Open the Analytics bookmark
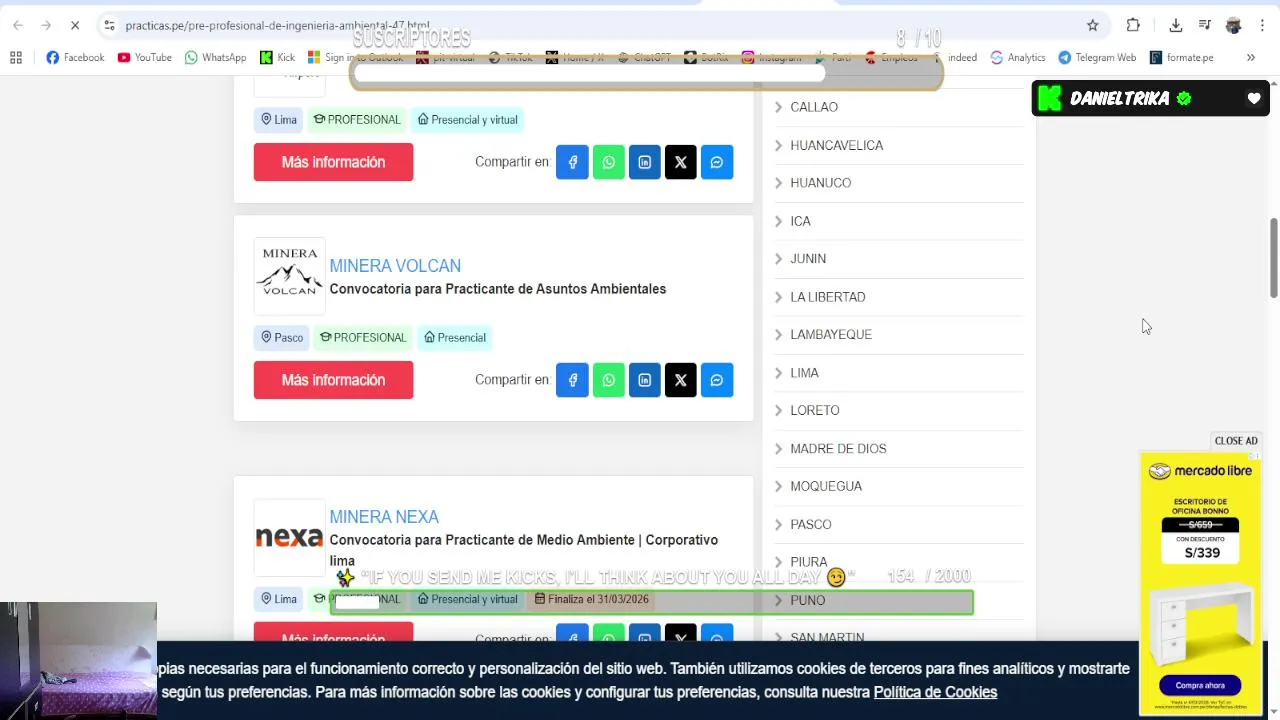The image size is (1280, 720). 1018,57
